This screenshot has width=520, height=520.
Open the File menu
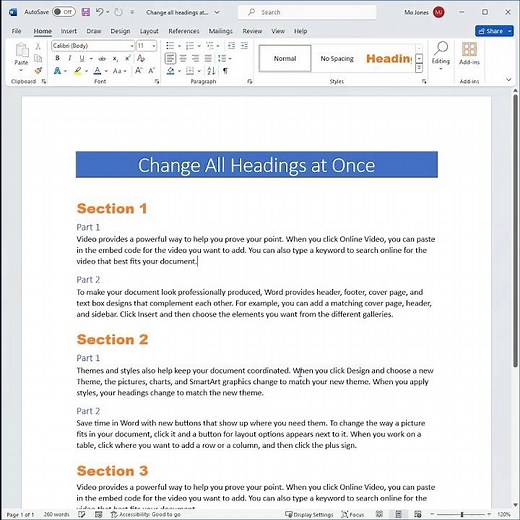coord(16,31)
